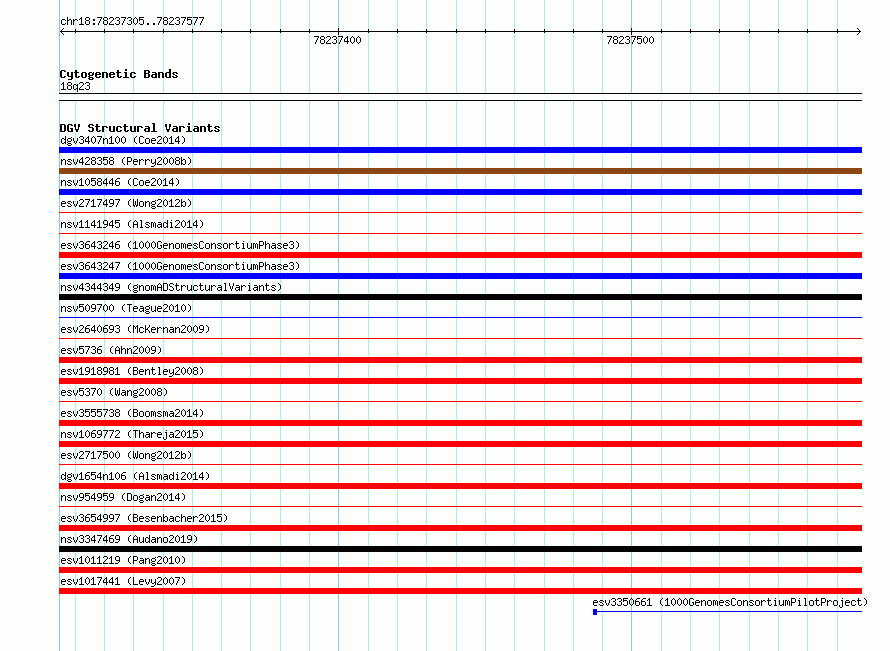Click the red bar under esv3643246
The image size is (890, 651).
tap(460, 255)
